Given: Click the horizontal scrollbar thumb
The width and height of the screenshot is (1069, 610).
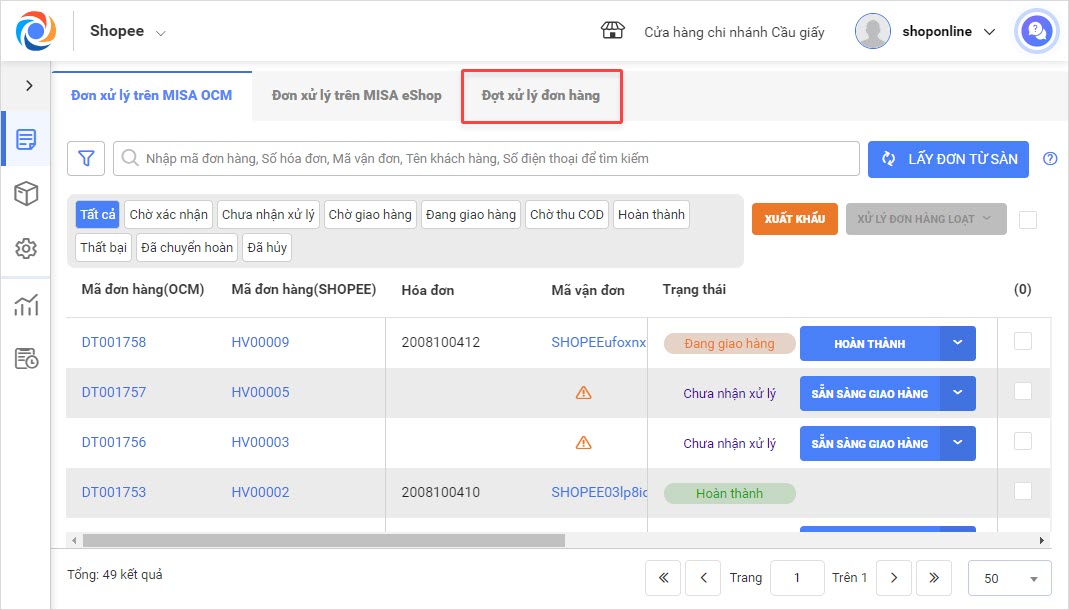Looking at the screenshot, I should [324, 540].
